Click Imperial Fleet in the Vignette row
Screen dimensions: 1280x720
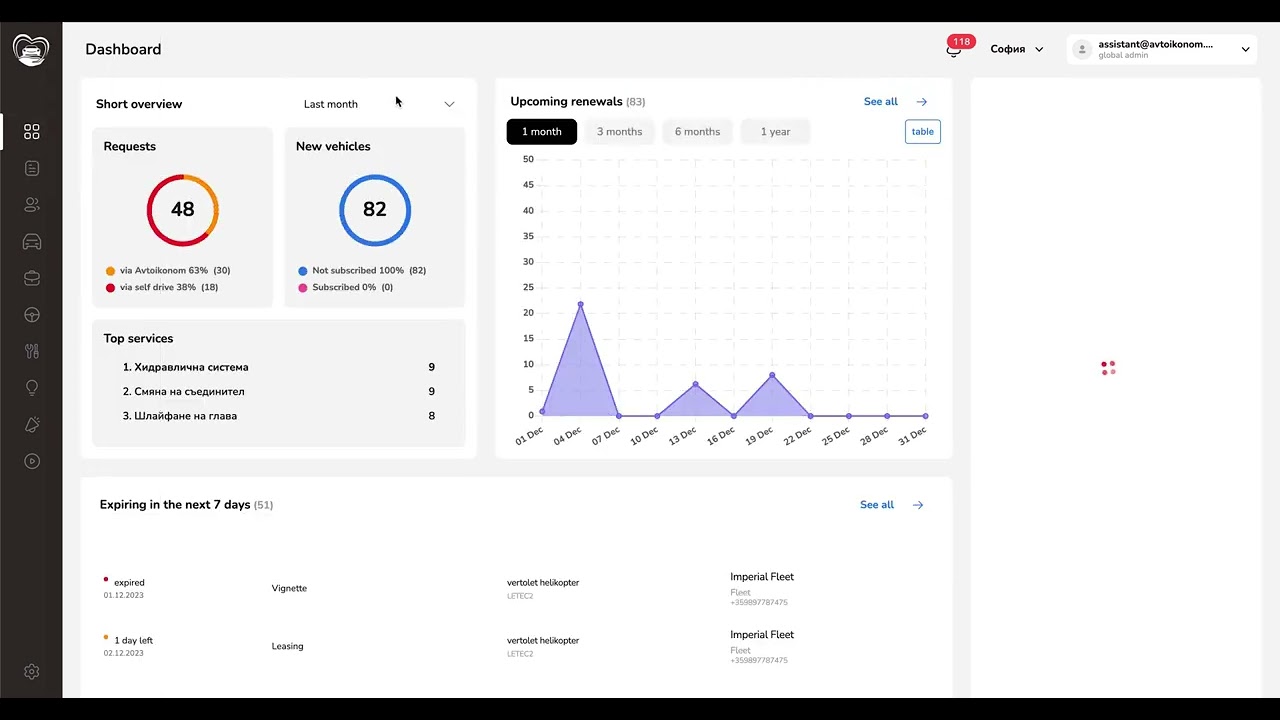pyautogui.click(x=762, y=577)
